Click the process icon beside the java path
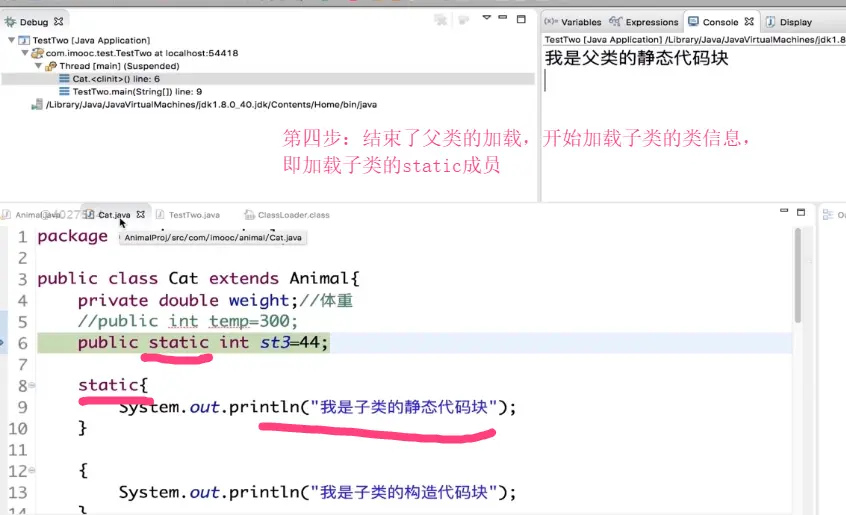The width and height of the screenshot is (846, 515). point(37,105)
